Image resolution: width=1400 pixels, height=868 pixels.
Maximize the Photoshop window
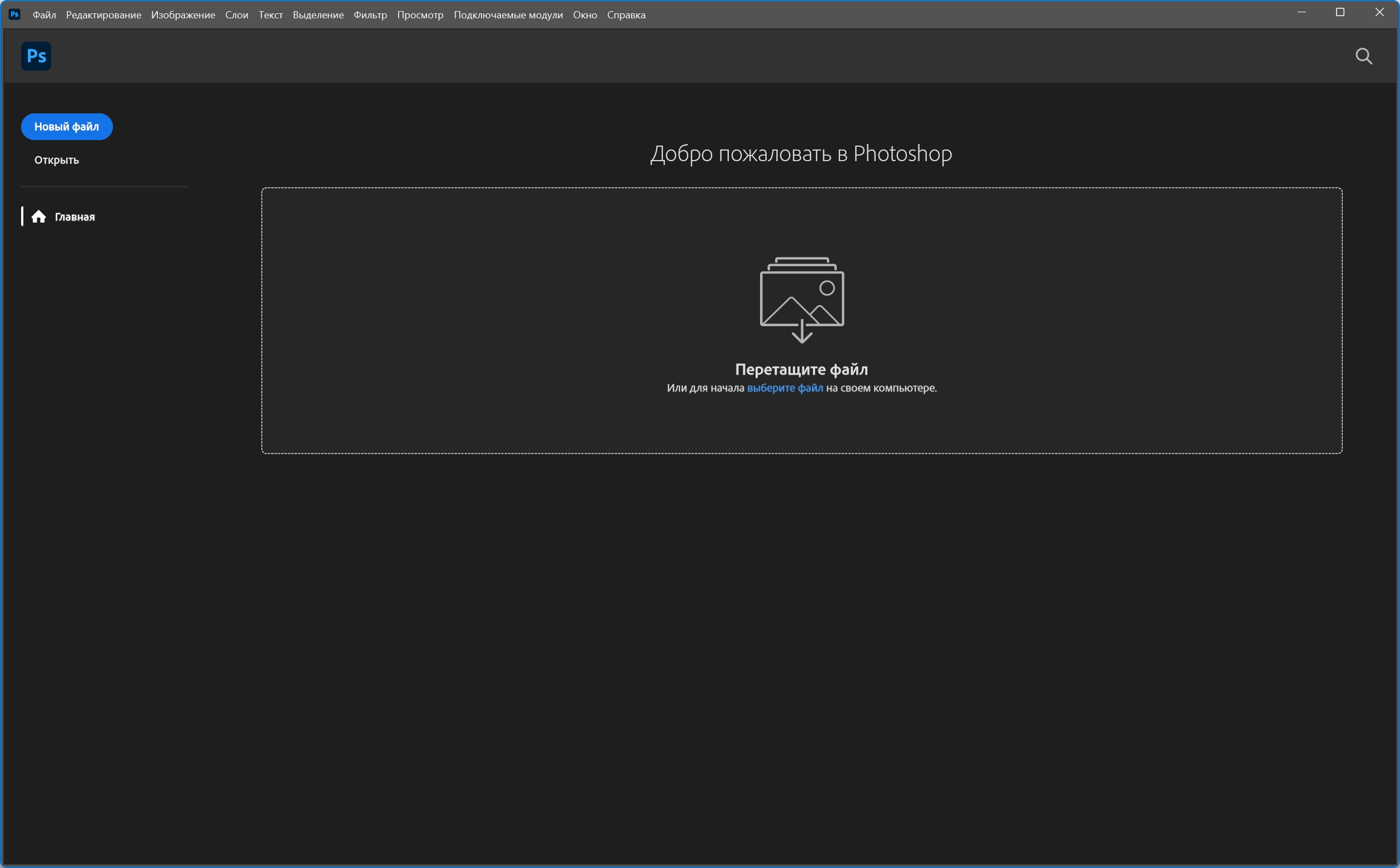tap(1341, 13)
